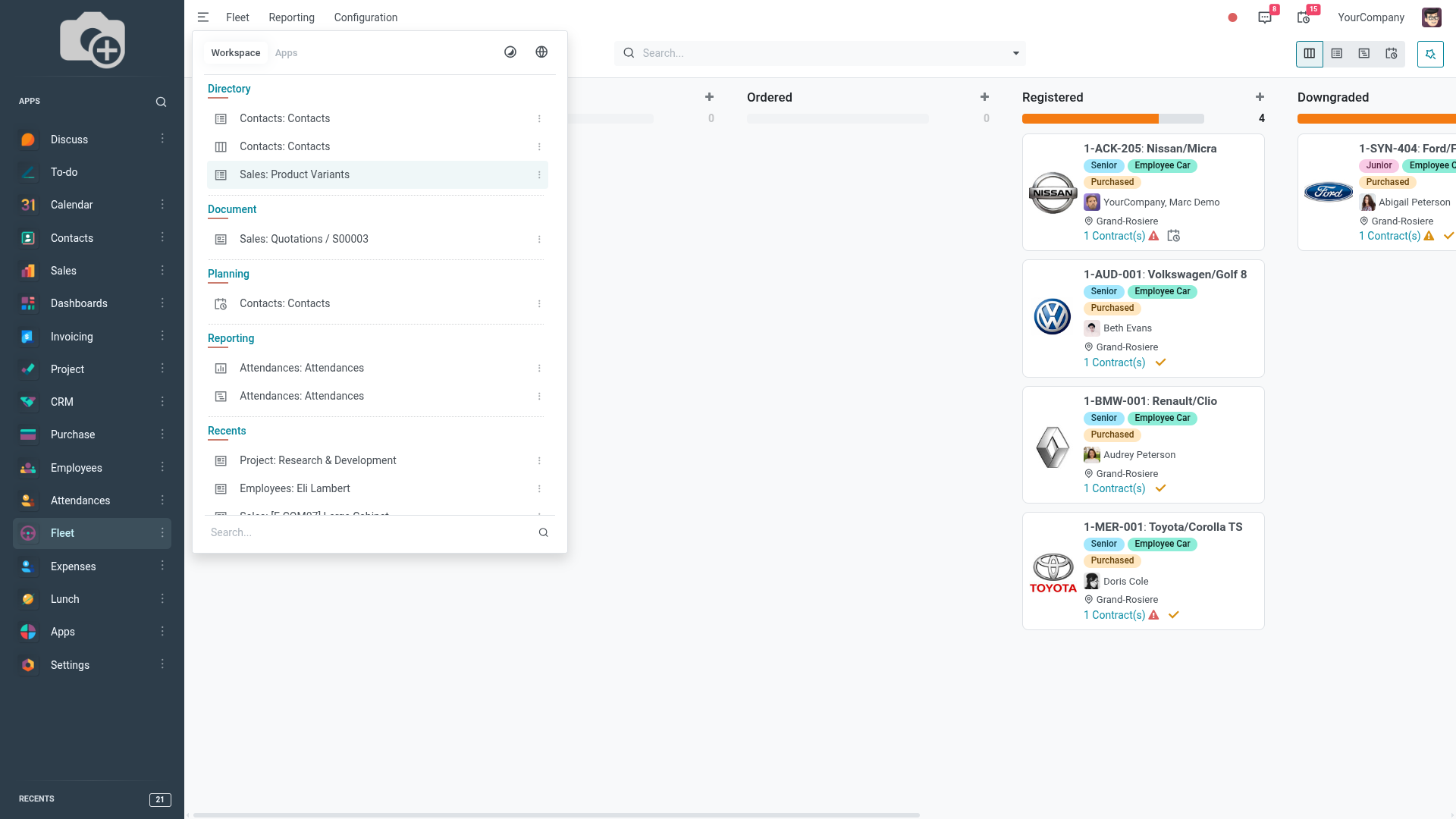Click the Downgraded column orange progress bar

(1376, 118)
